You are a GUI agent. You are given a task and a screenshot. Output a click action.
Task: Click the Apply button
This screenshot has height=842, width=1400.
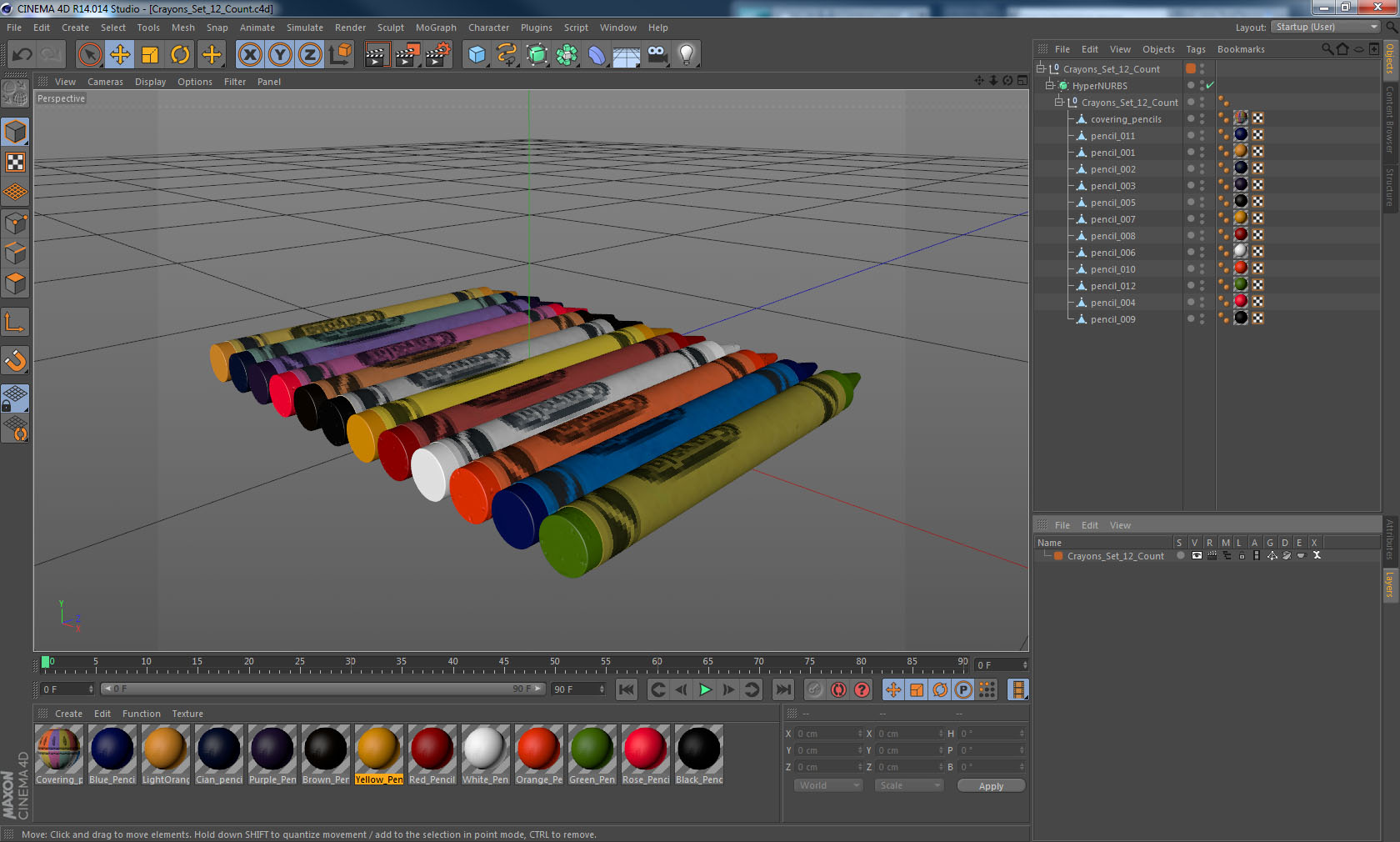[x=991, y=786]
